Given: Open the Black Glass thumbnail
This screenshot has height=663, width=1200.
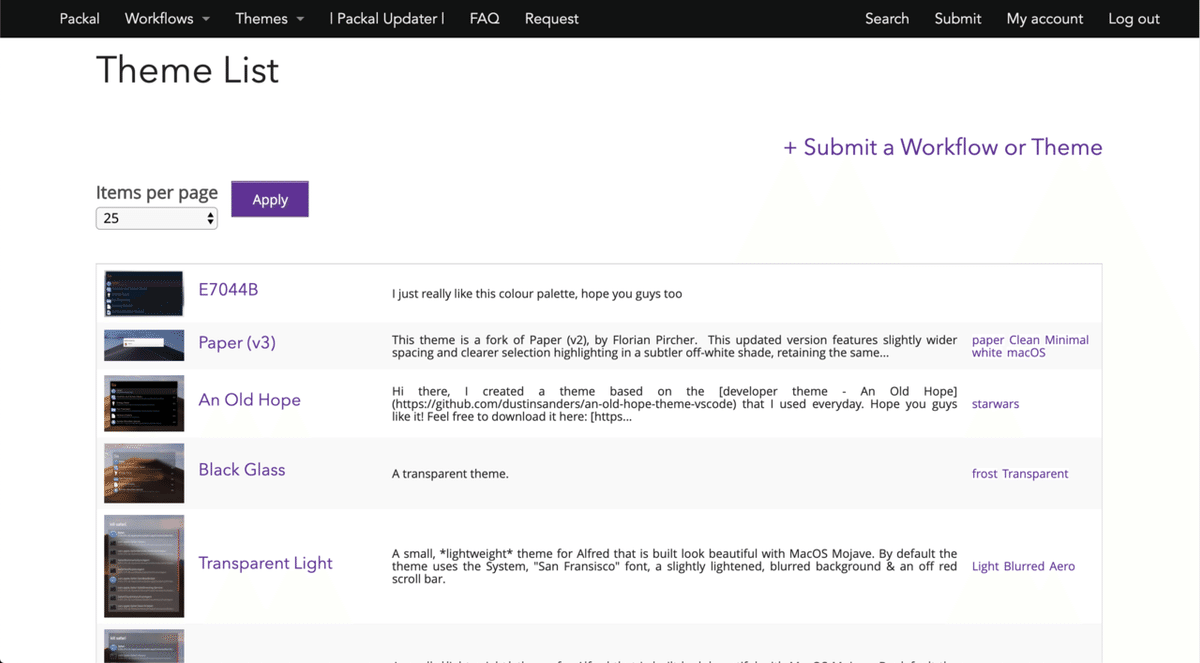Looking at the screenshot, I should point(144,473).
